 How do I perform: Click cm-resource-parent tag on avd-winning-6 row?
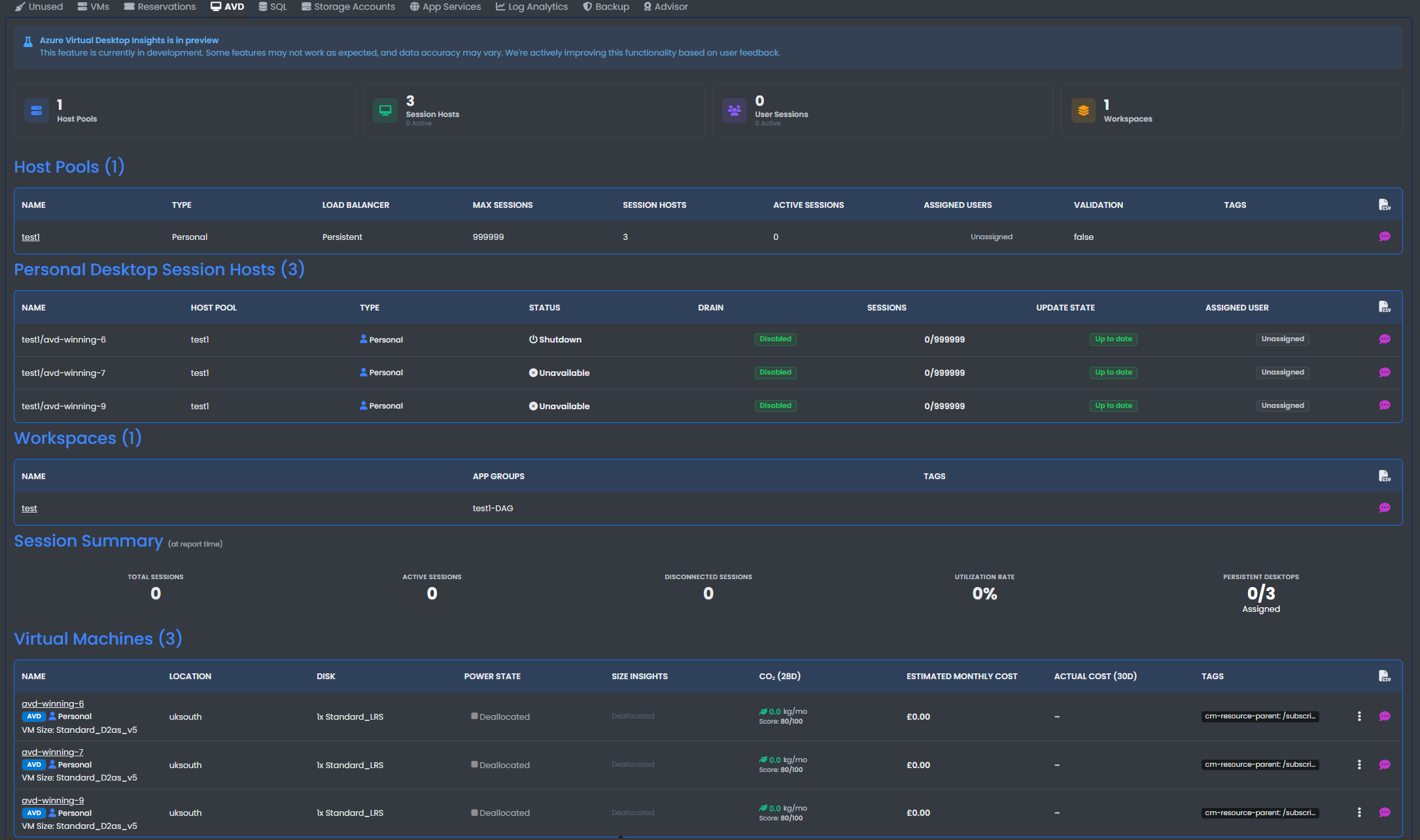click(x=1260, y=716)
